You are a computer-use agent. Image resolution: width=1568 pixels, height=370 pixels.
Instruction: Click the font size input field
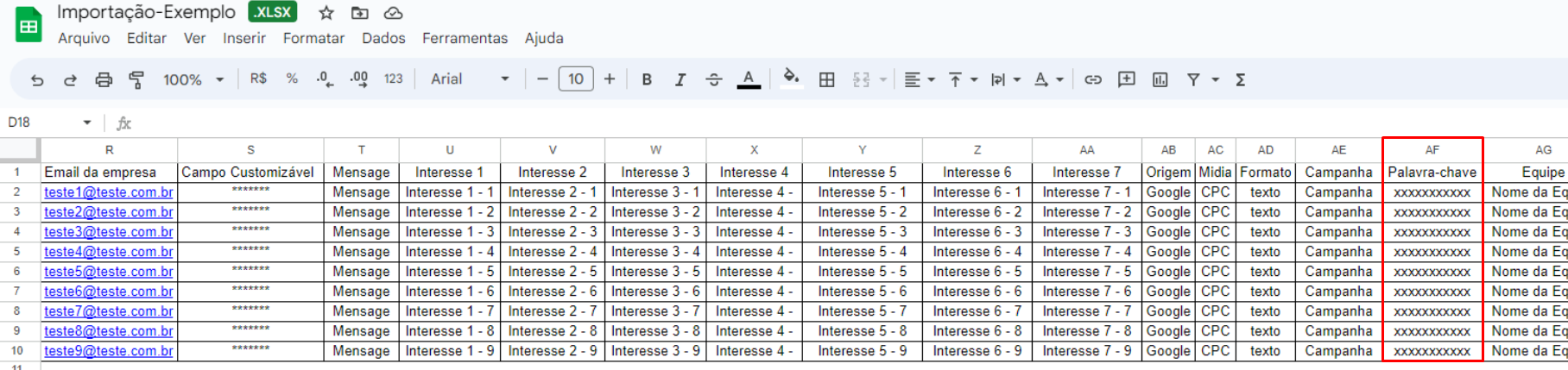[576, 79]
